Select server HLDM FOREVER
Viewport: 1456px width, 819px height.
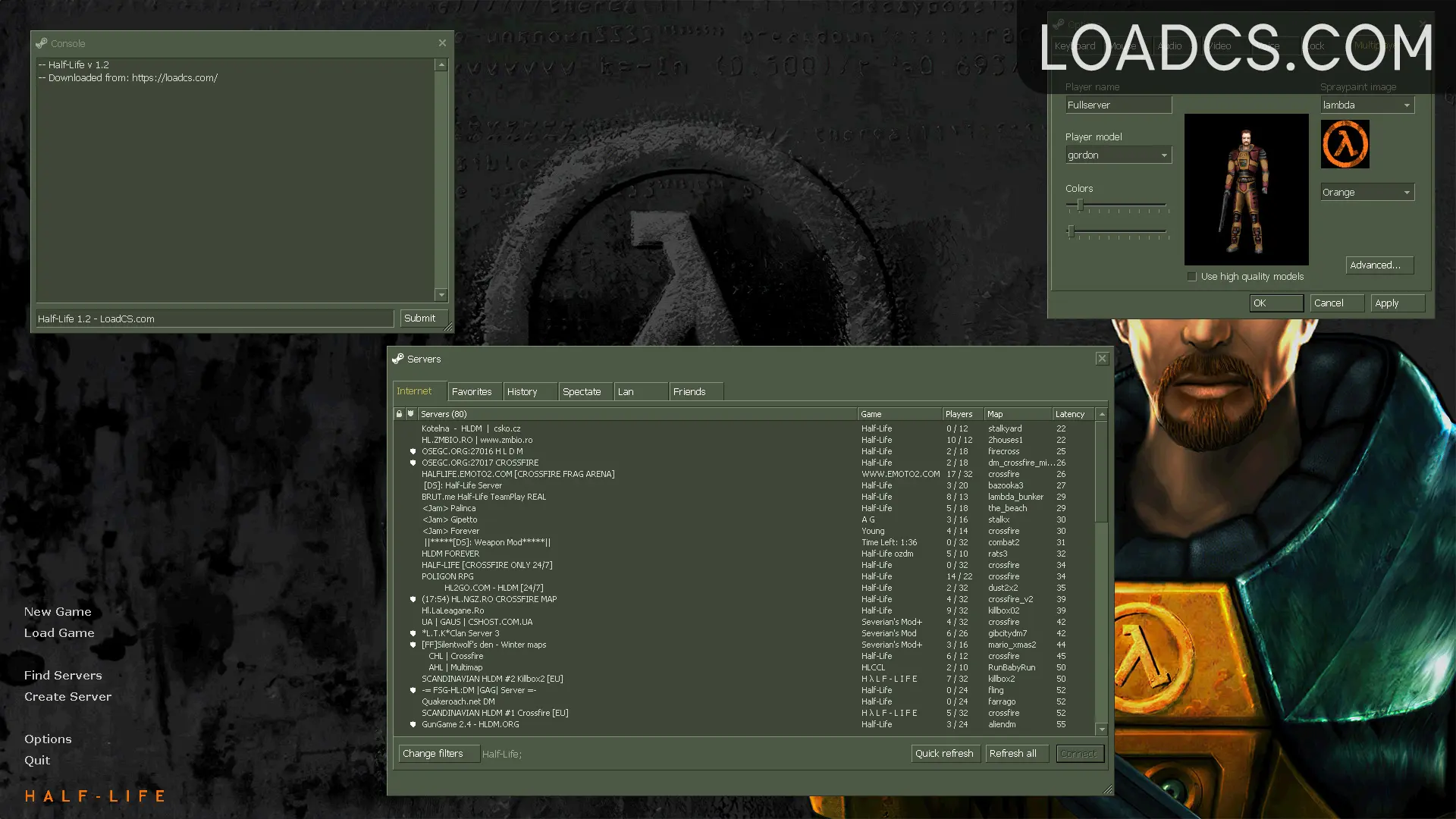(x=743, y=554)
